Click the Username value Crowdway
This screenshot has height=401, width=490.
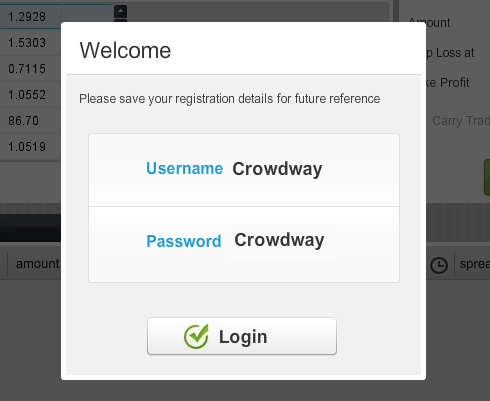[277, 169]
